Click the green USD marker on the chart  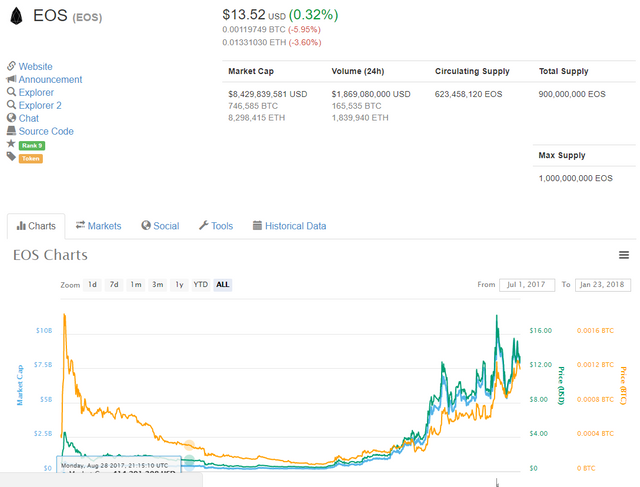pyautogui.click(x=189, y=460)
